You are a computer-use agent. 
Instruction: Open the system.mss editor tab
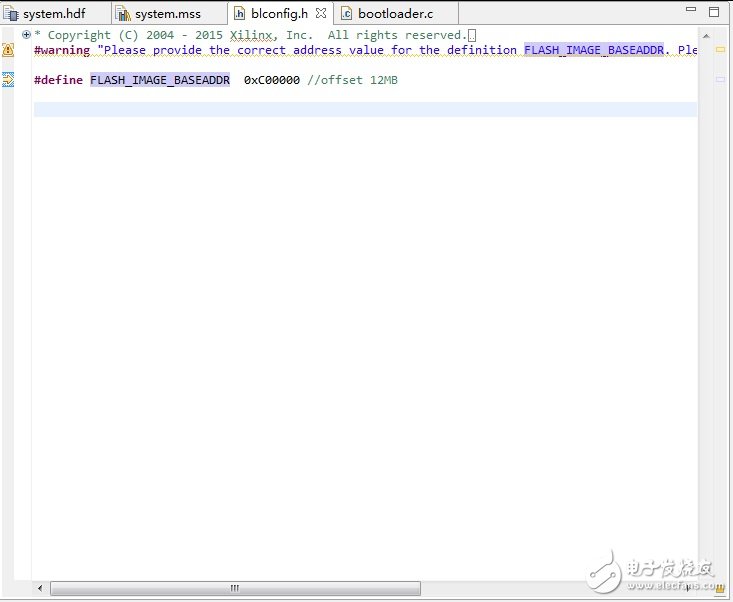tap(168, 14)
